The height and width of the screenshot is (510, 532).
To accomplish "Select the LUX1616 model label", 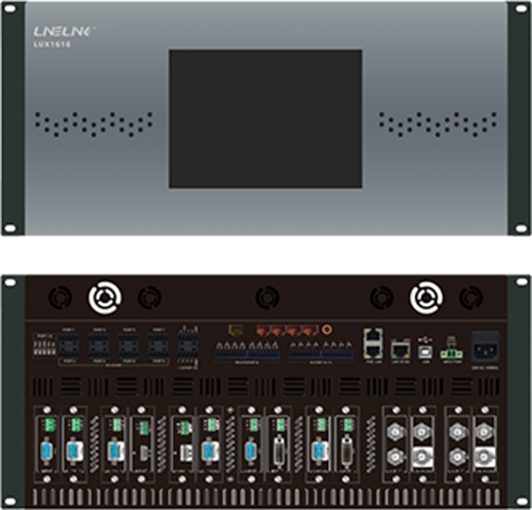I will [x=52, y=44].
